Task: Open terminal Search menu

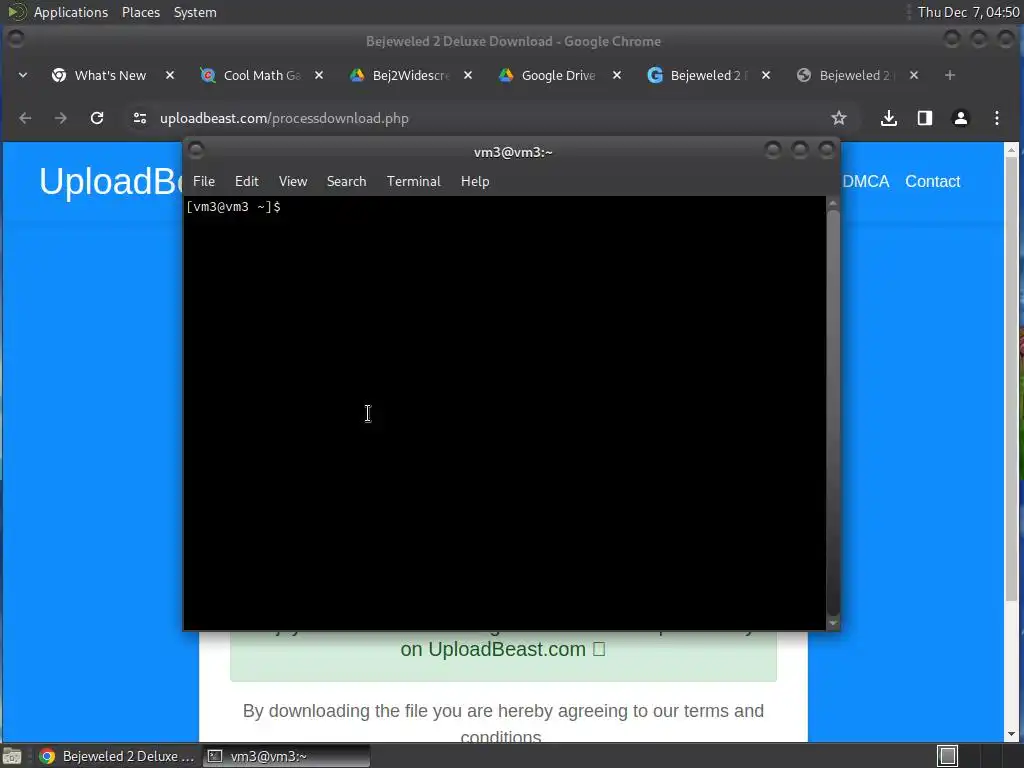Action: [x=346, y=182]
